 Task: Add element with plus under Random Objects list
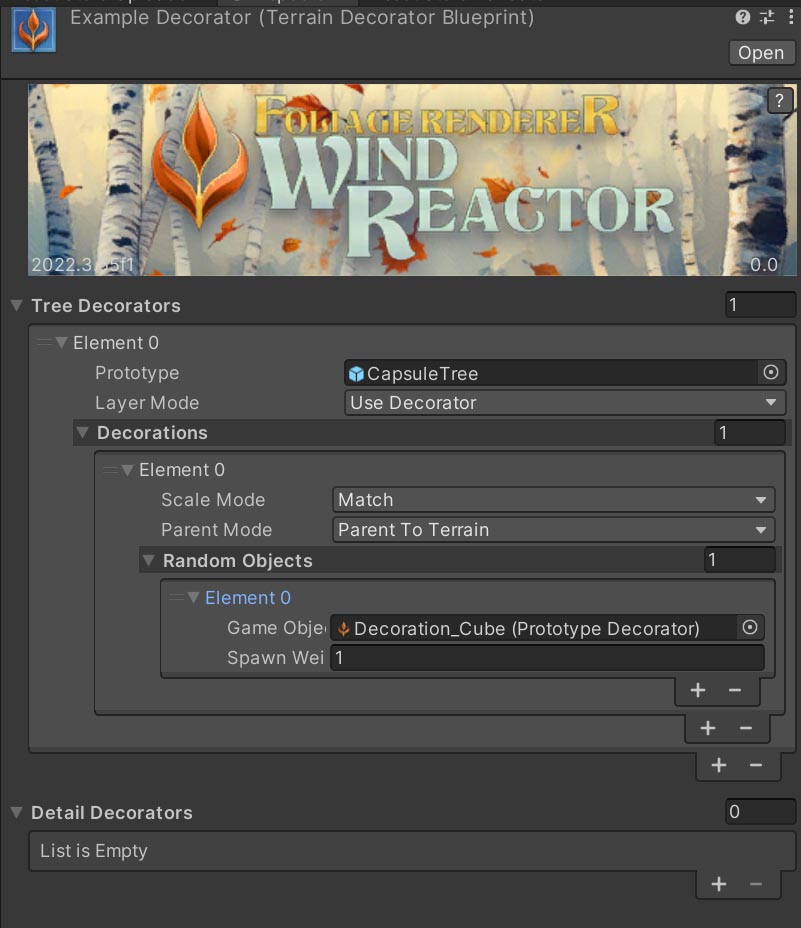click(x=698, y=690)
